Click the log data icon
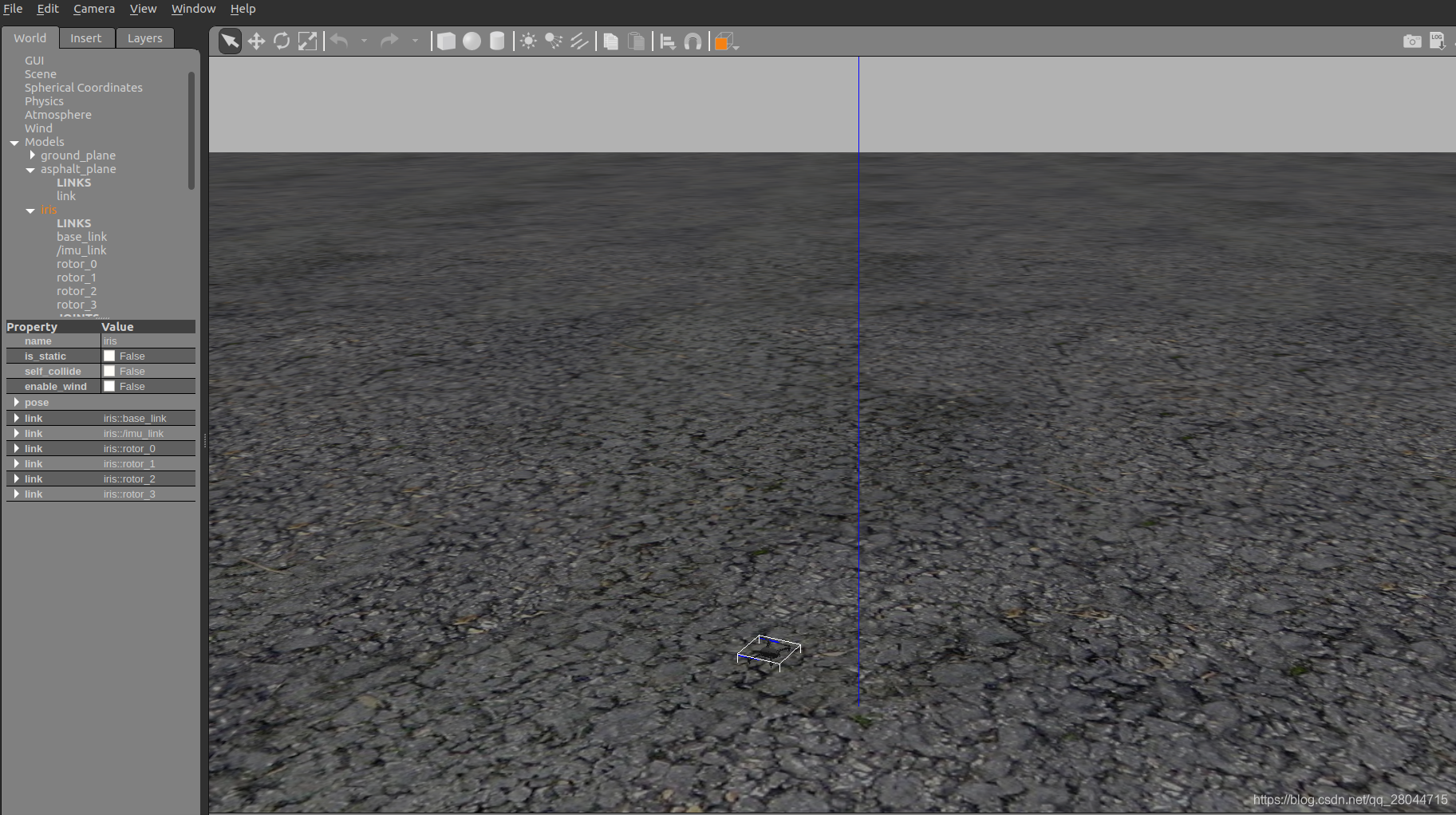1456x815 pixels. coord(1438,41)
